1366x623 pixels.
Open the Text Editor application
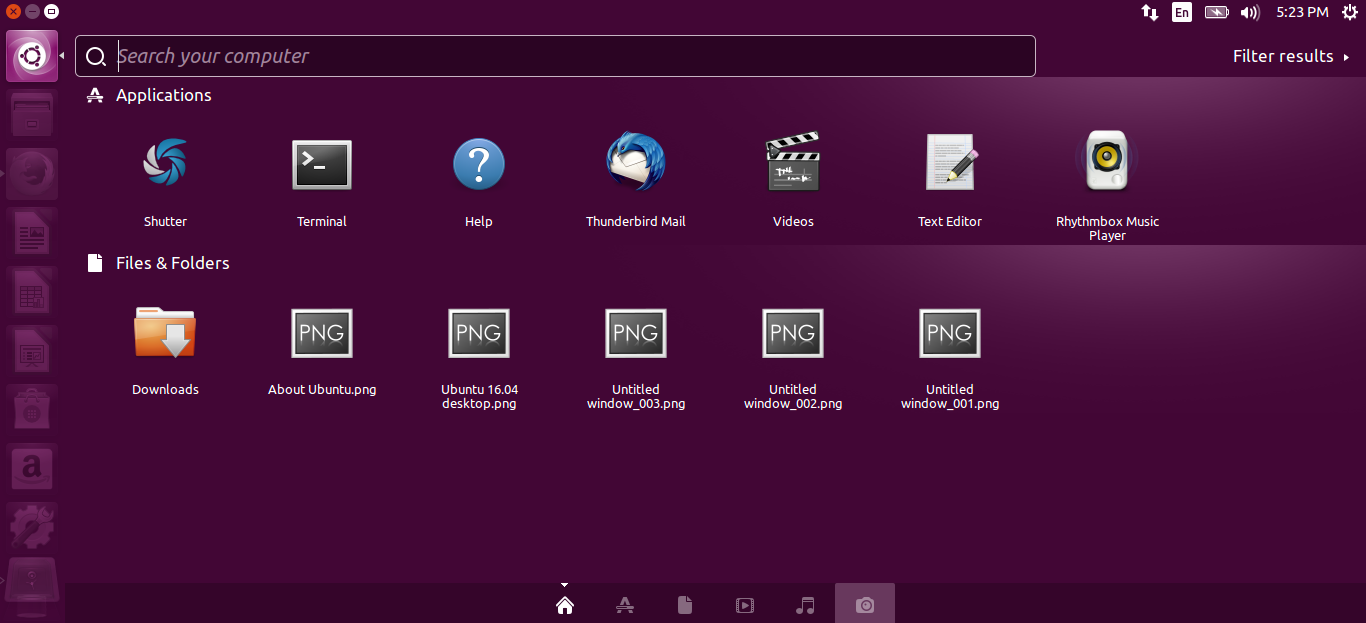(949, 161)
